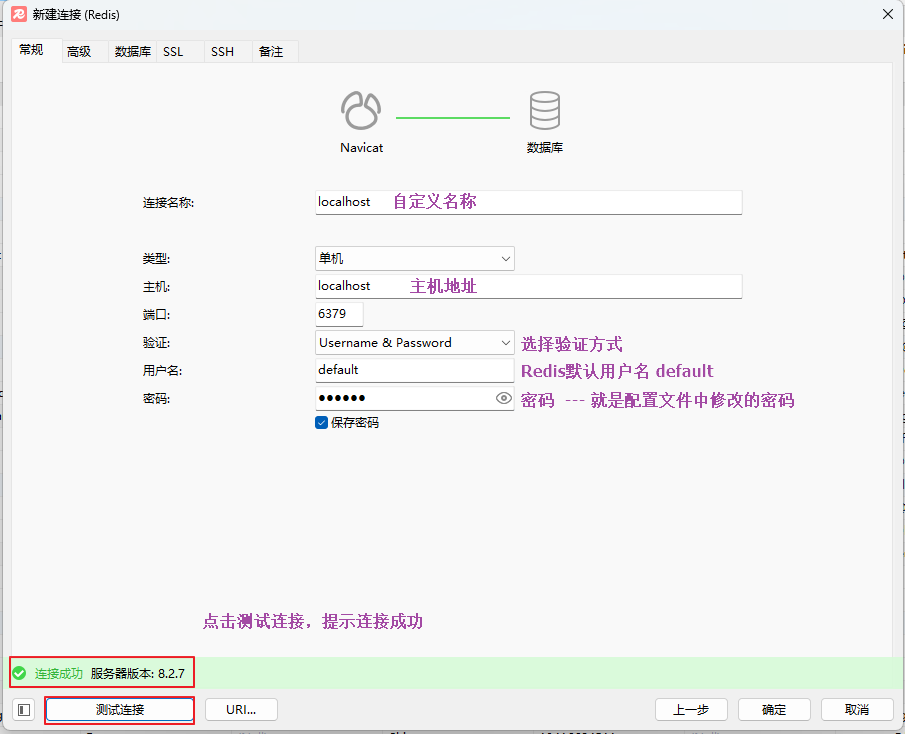Viewport: 905px width, 734px height.
Task: Click the 连接成功 status text
Action: 59,673
